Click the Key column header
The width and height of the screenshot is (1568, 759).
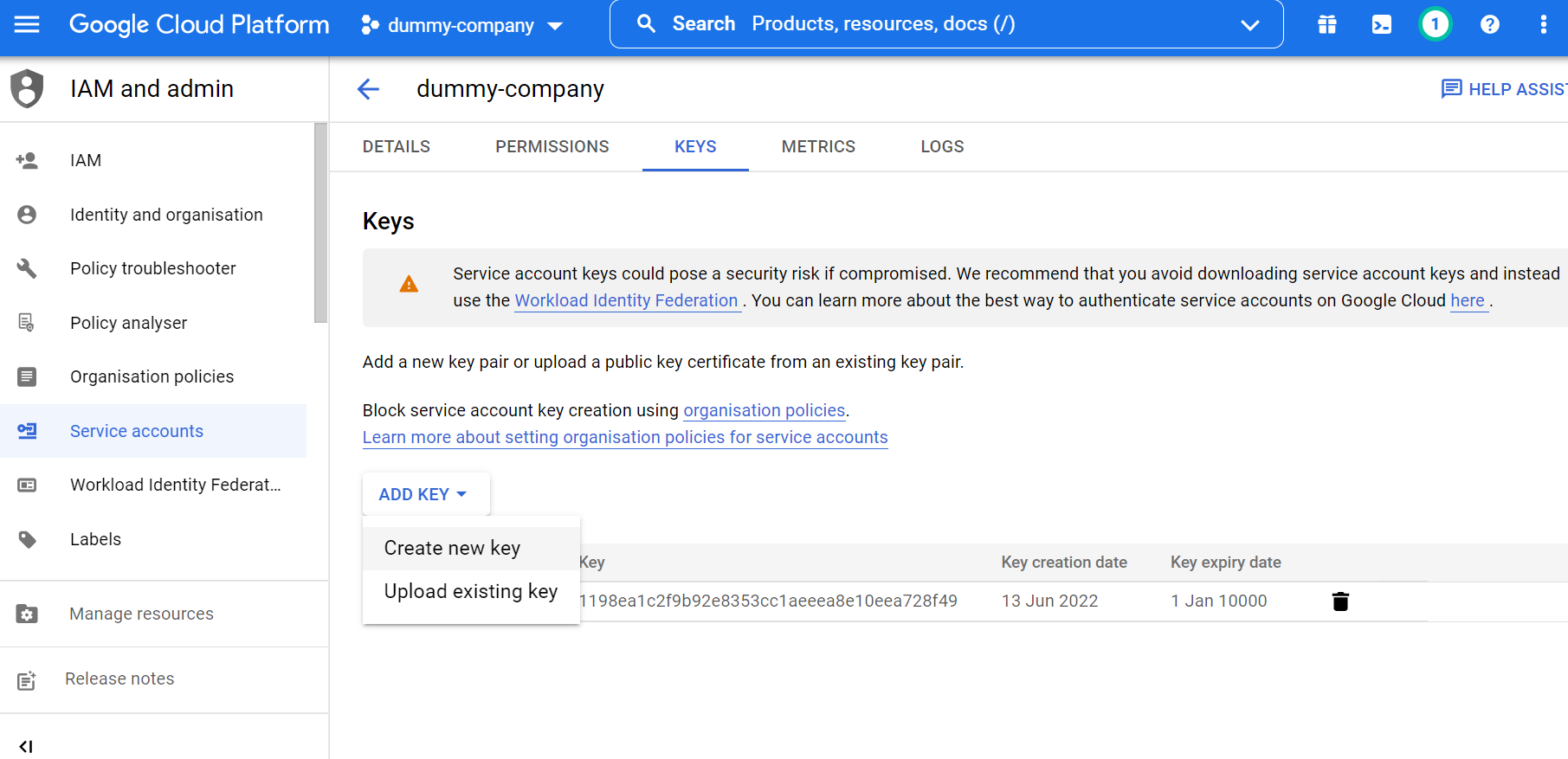[x=592, y=563]
